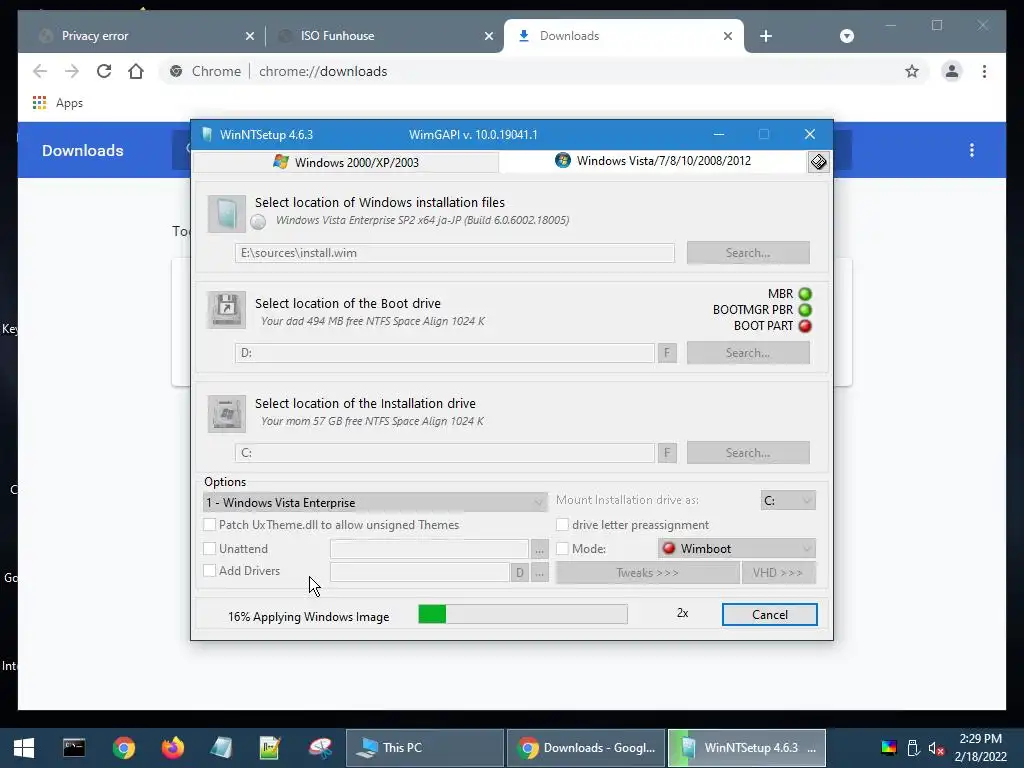
Task: Click the Boot drive floppy icon
Action: pyautogui.click(x=227, y=310)
